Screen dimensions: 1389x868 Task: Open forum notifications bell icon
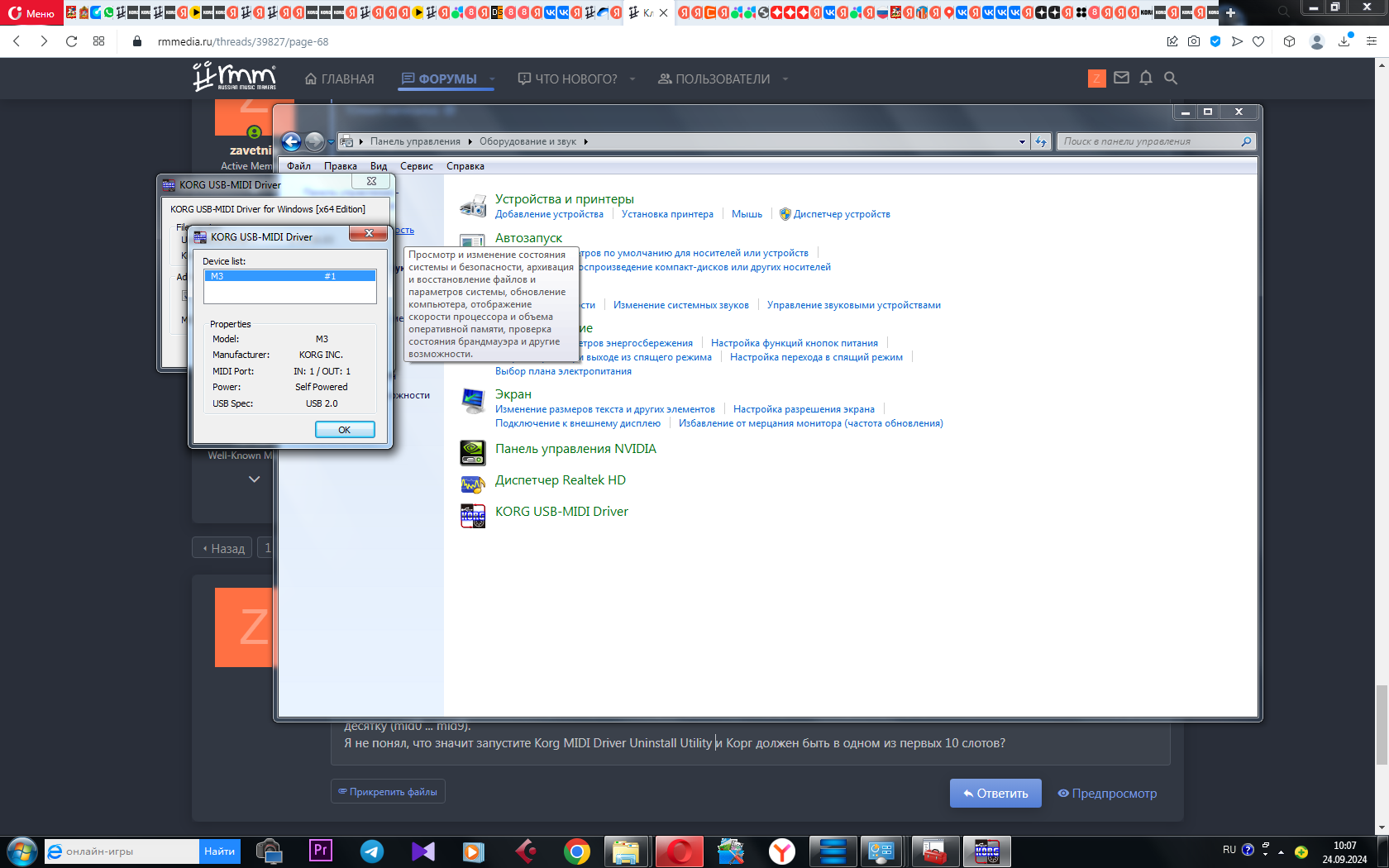(x=1146, y=78)
